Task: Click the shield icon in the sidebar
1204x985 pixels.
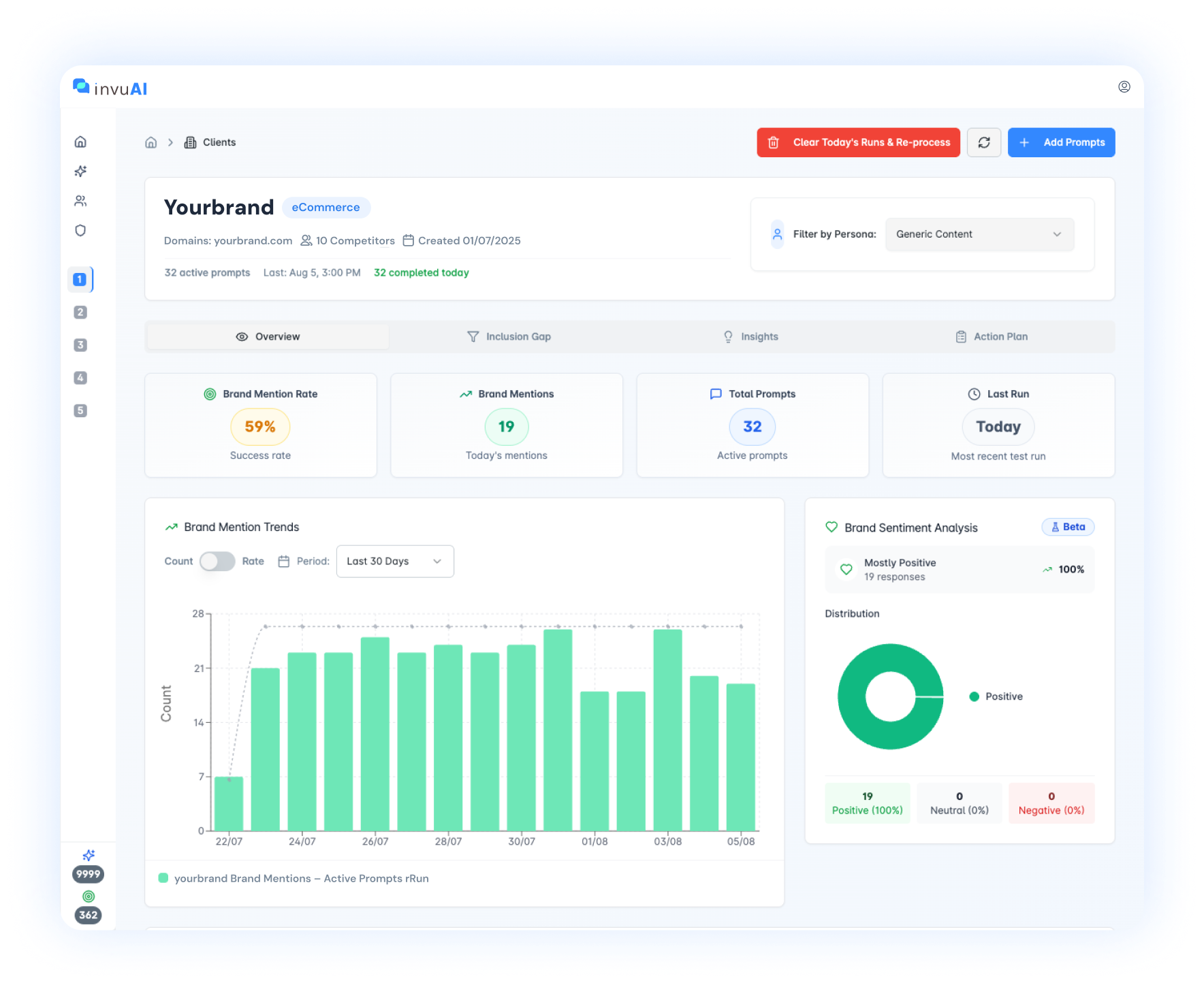Action: (x=80, y=231)
